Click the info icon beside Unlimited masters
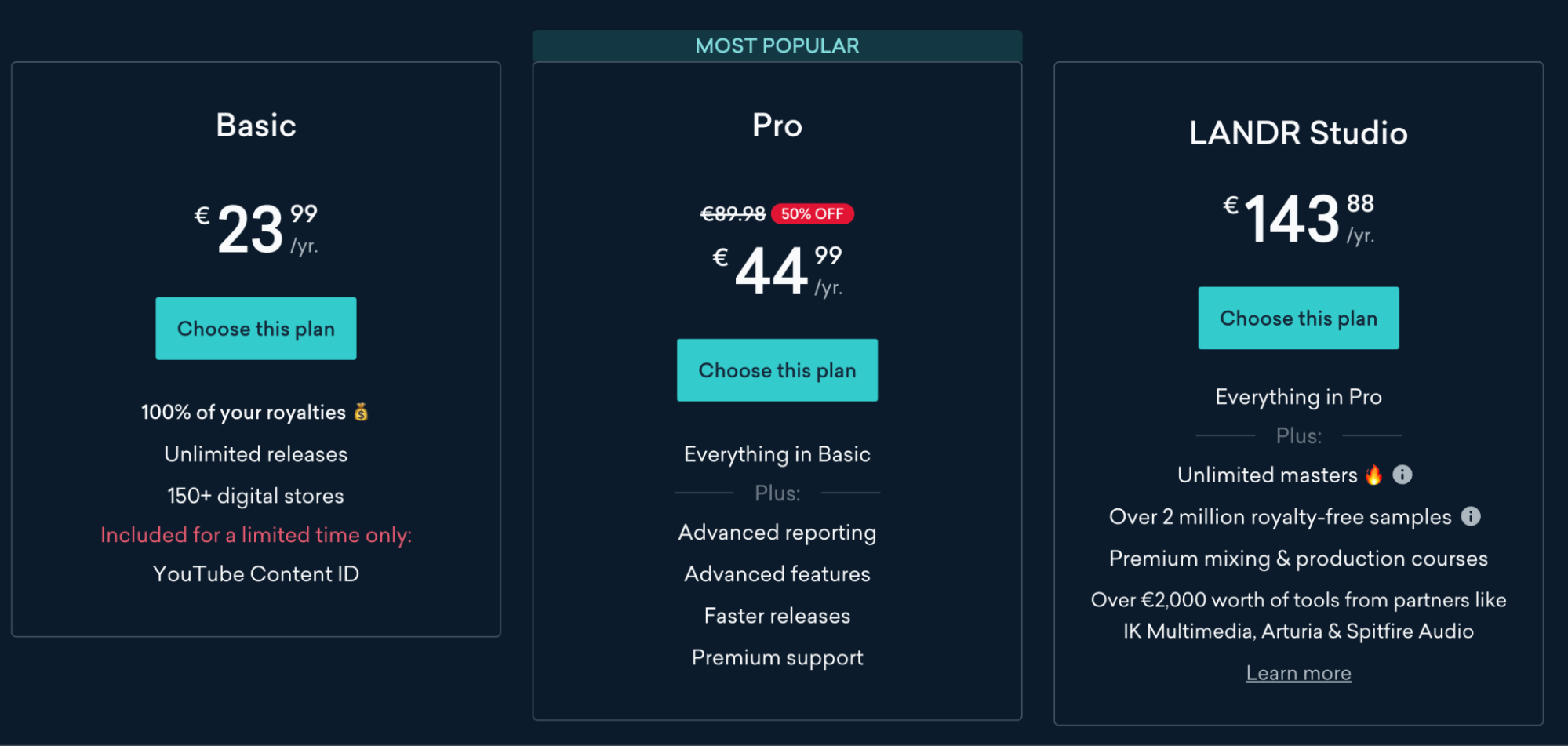1568x746 pixels. click(x=1403, y=474)
